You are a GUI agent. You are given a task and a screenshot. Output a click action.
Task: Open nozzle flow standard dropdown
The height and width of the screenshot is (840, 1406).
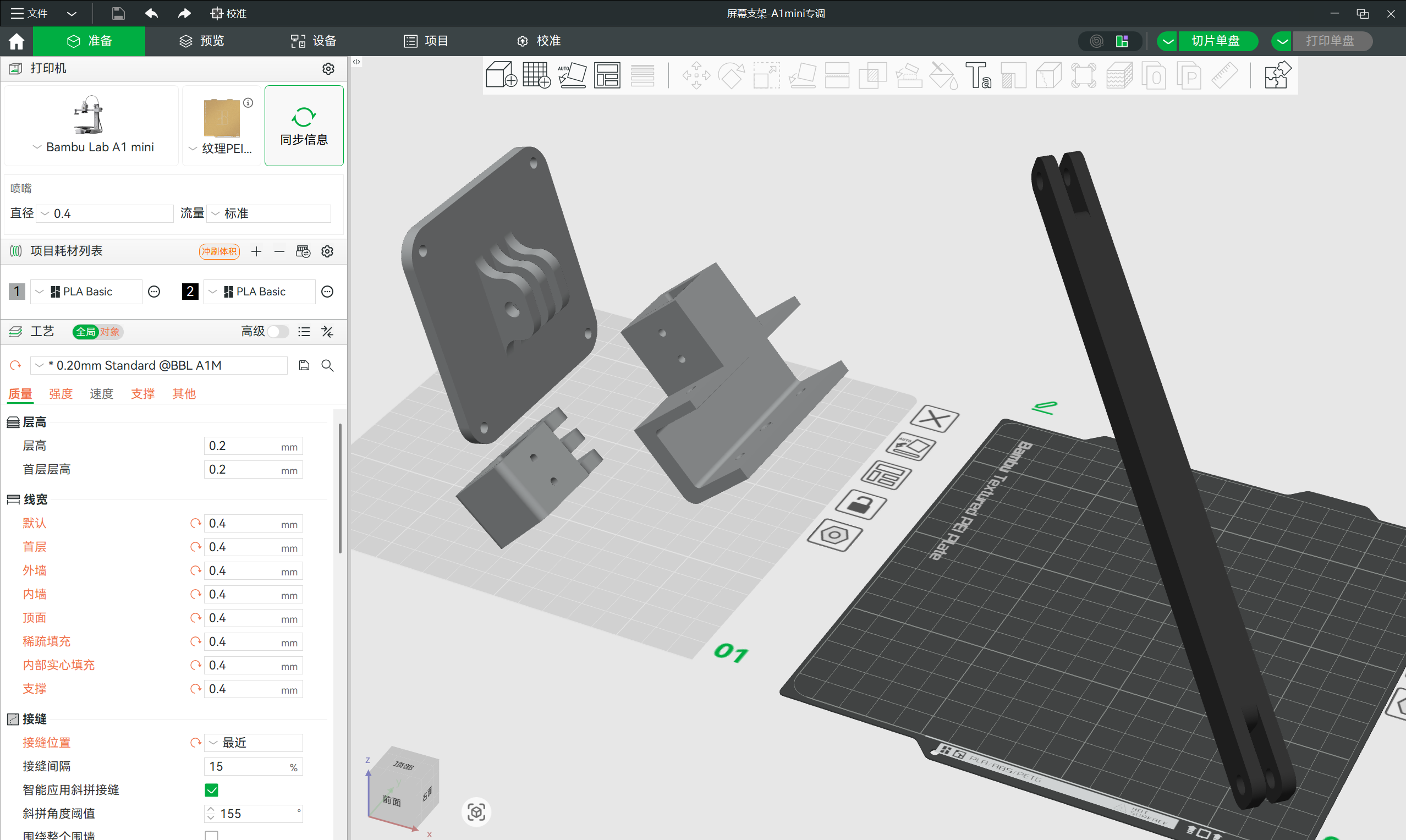[269, 213]
